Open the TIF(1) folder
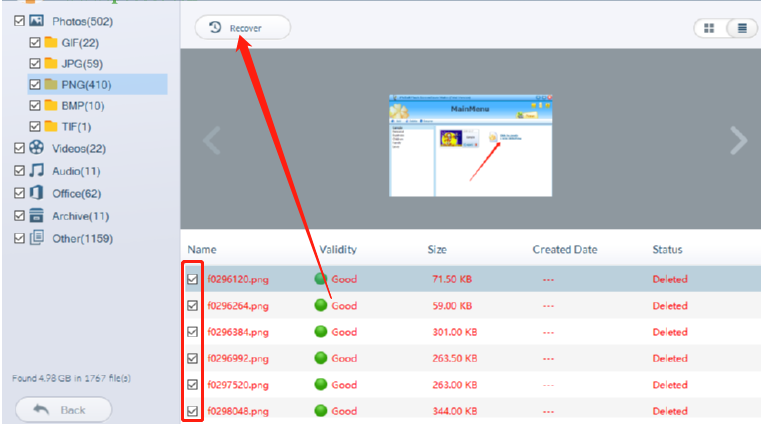The width and height of the screenshot is (768, 425). (x=76, y=127)
